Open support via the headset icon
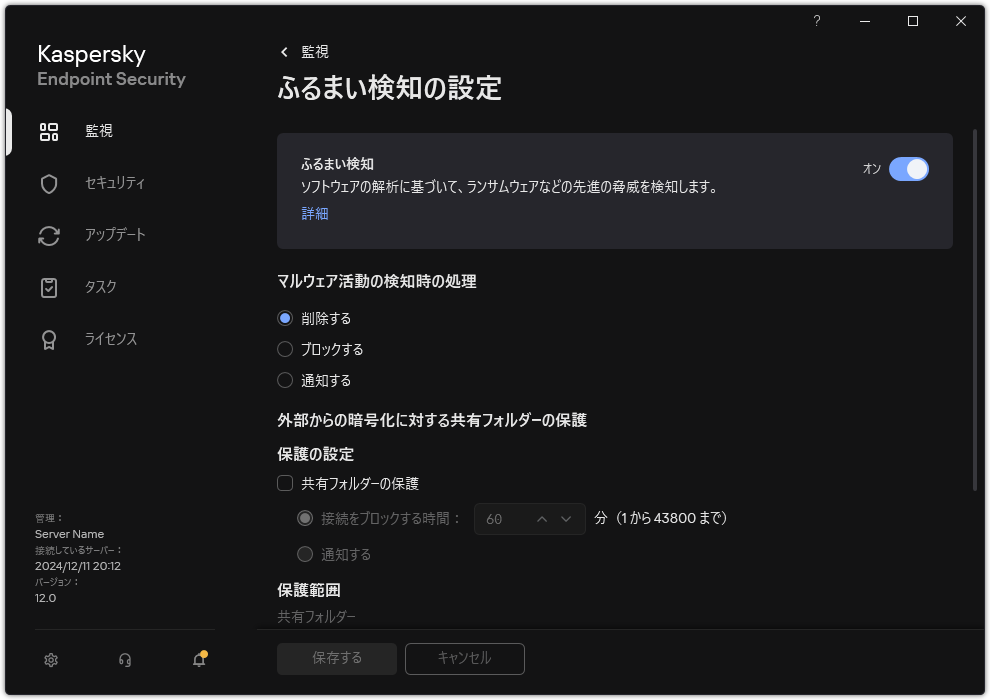Viewport: 990px width, 700px height. tap(124, 660)
